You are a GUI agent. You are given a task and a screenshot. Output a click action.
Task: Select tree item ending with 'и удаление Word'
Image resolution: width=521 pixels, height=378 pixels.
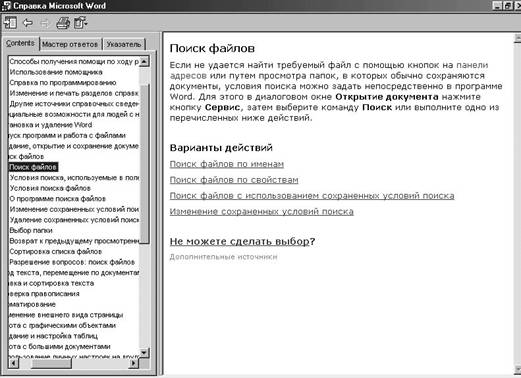tap(50, 125)
